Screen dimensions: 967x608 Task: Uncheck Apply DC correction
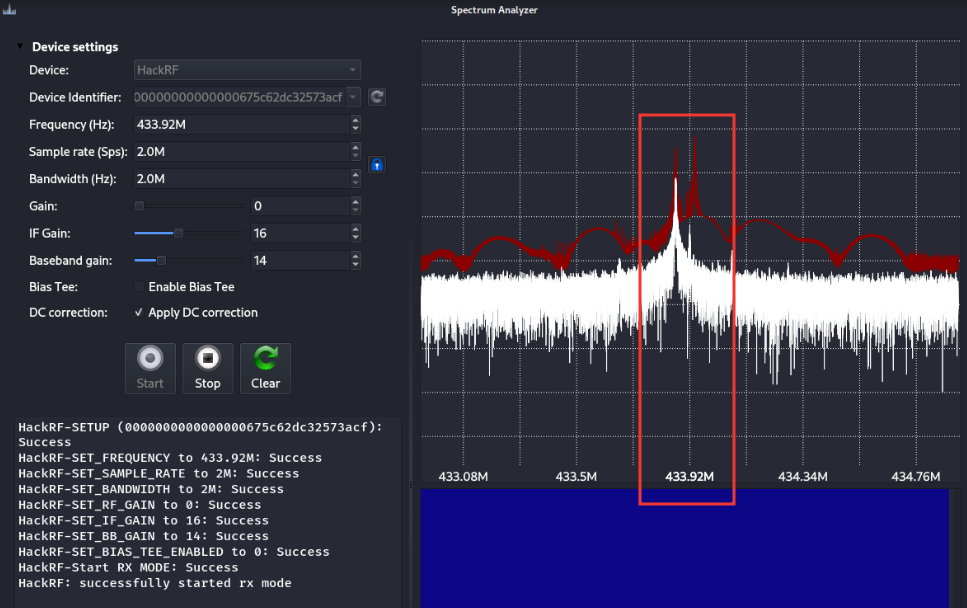click(x=139, y=313)
